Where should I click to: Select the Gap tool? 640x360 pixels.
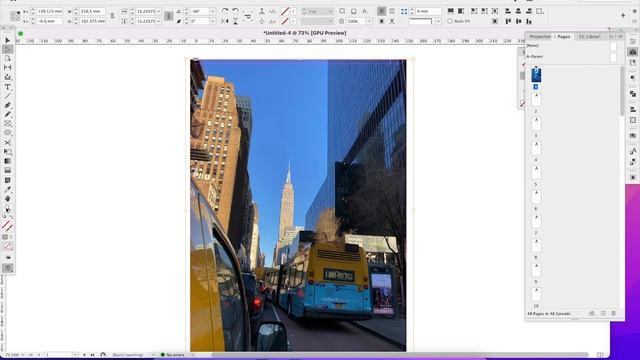[x=7, y=67]
